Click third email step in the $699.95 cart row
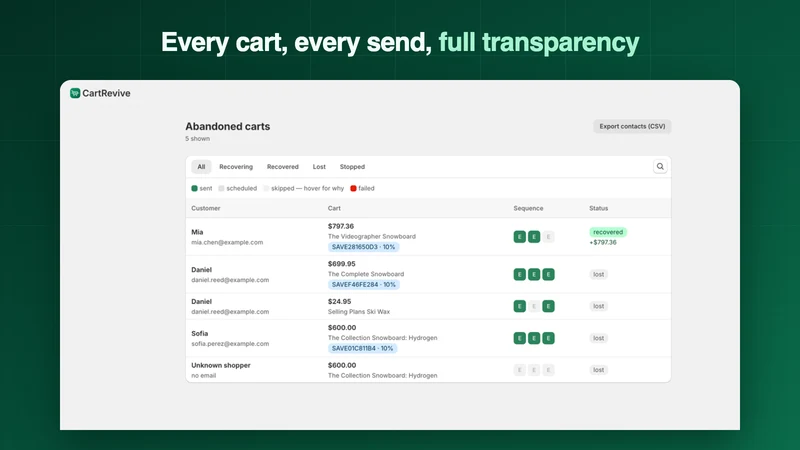The width and height of the screenshot is (800, 450). point(548,274)
